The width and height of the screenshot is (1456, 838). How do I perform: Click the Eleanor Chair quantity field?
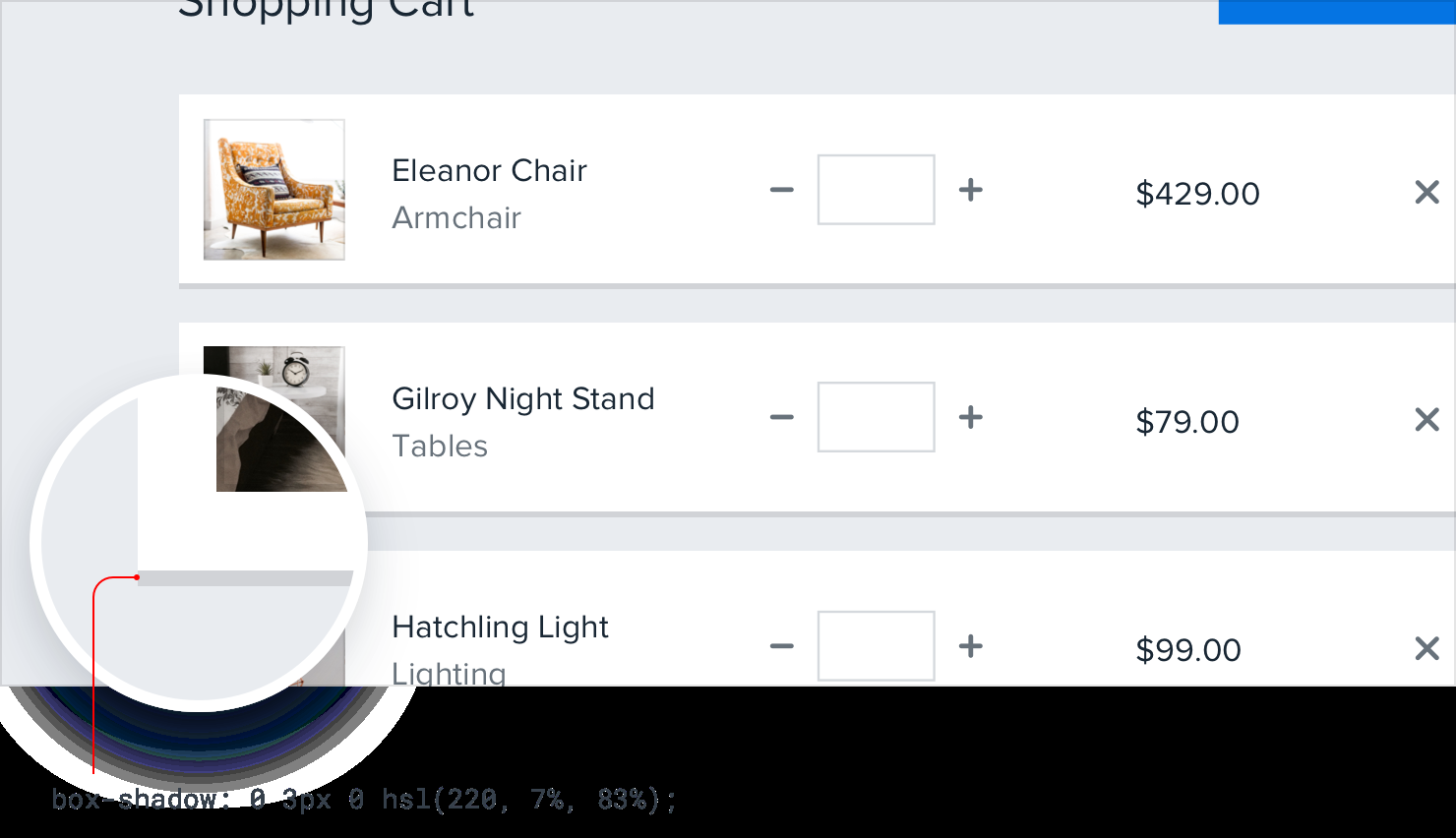[876, 190]
